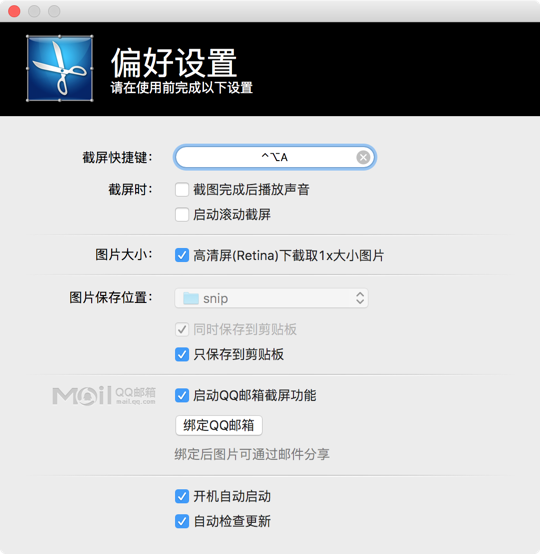Click the 绑定QQ邮箱 button
Image resolution: width=540 pixels, height=554 pixels.
[x=219, y=425]
